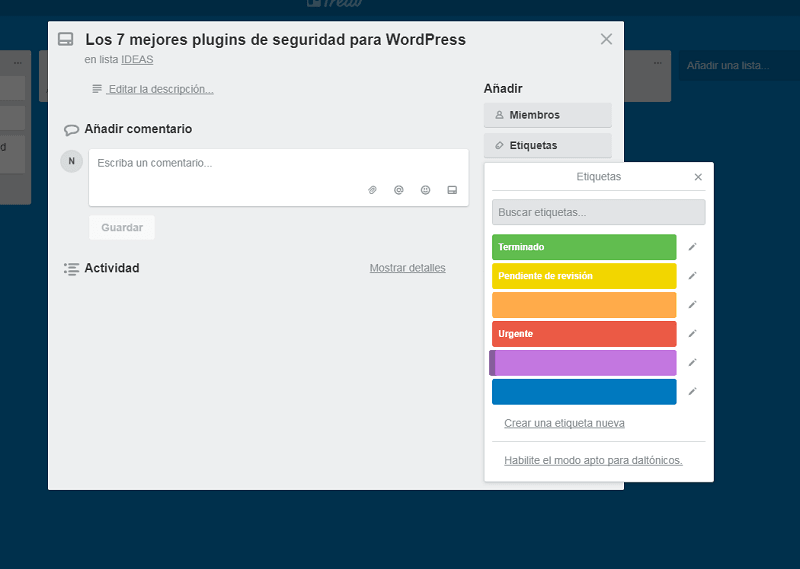Focus the Buscar etiquetas search field

[598, 212]
